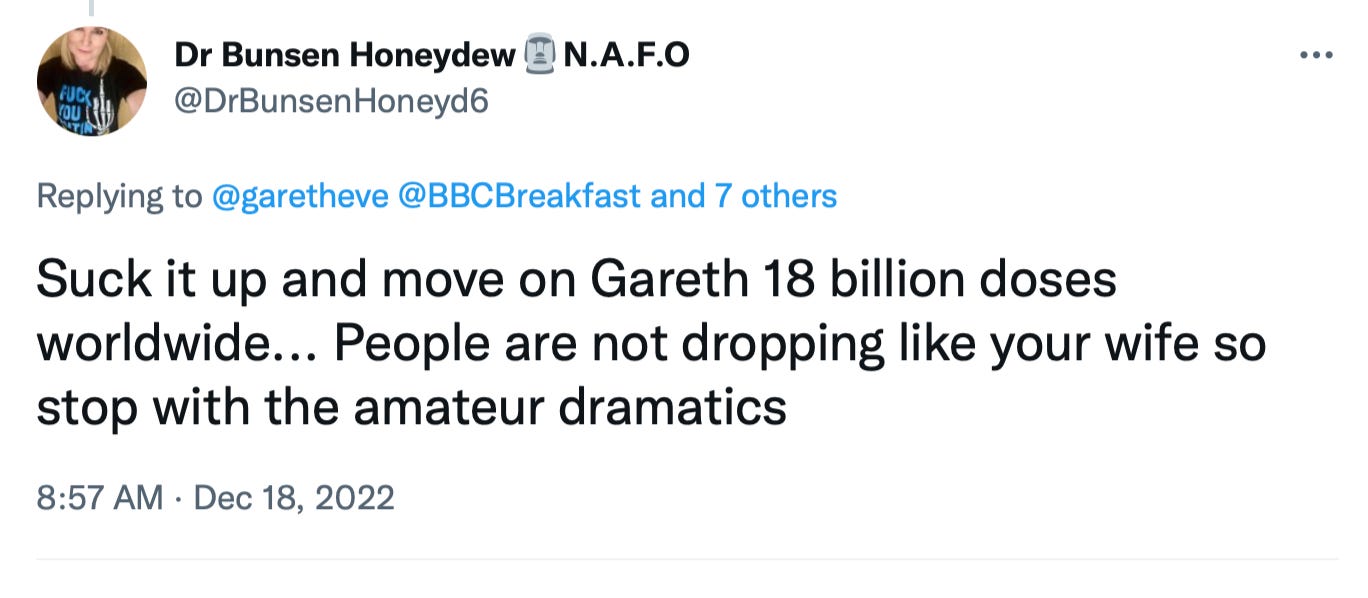Click the moai statue emoji in name
1368x598 pixels.
(539, 56)
